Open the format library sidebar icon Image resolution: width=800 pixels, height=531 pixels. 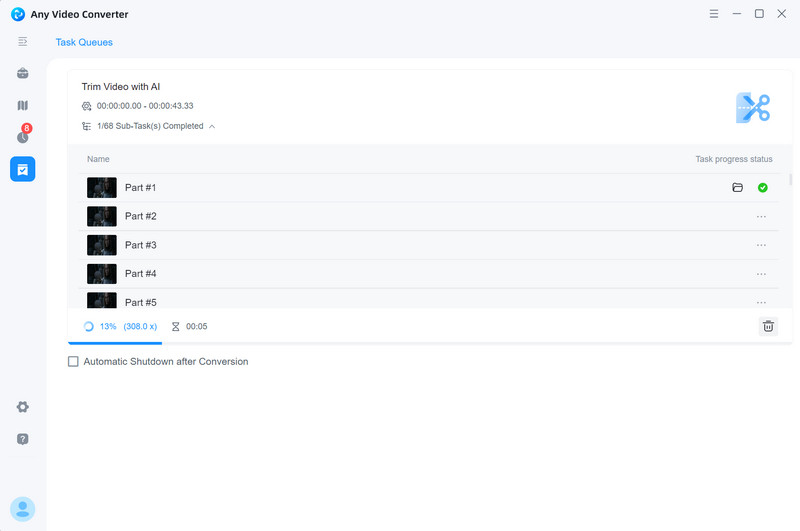22,105
